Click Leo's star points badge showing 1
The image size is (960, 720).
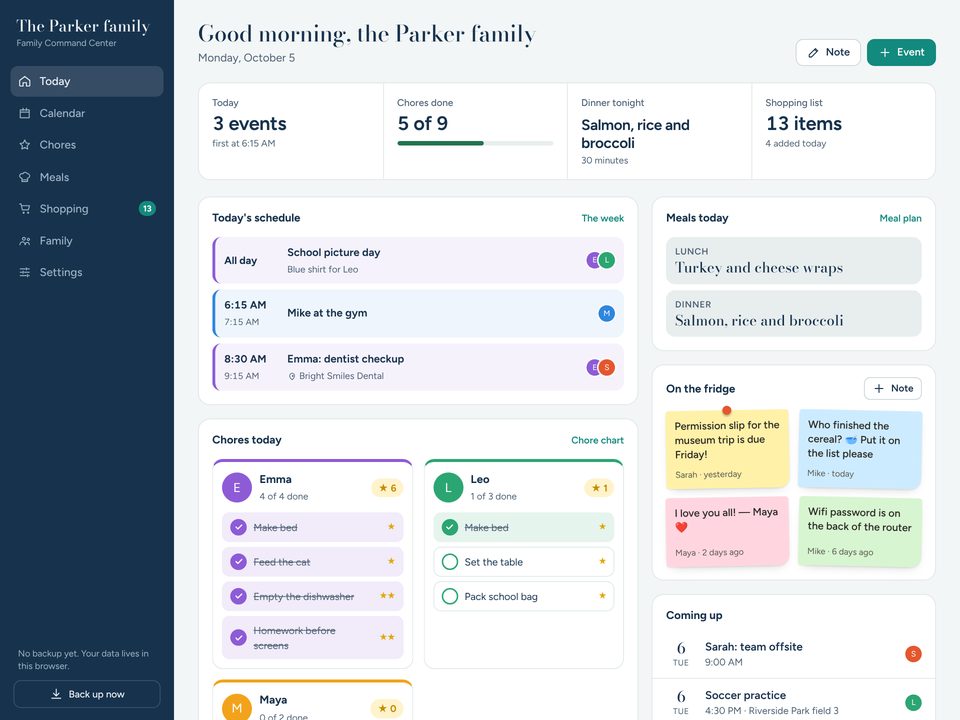point(599,488)
